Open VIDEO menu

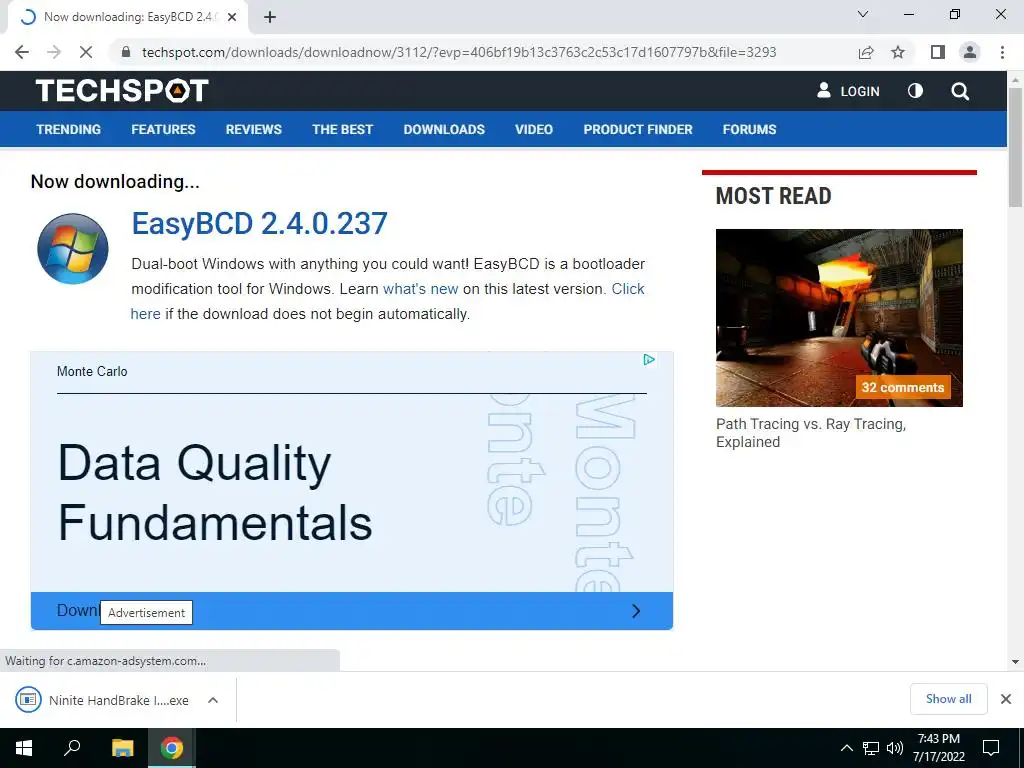(x=534, y=129)
